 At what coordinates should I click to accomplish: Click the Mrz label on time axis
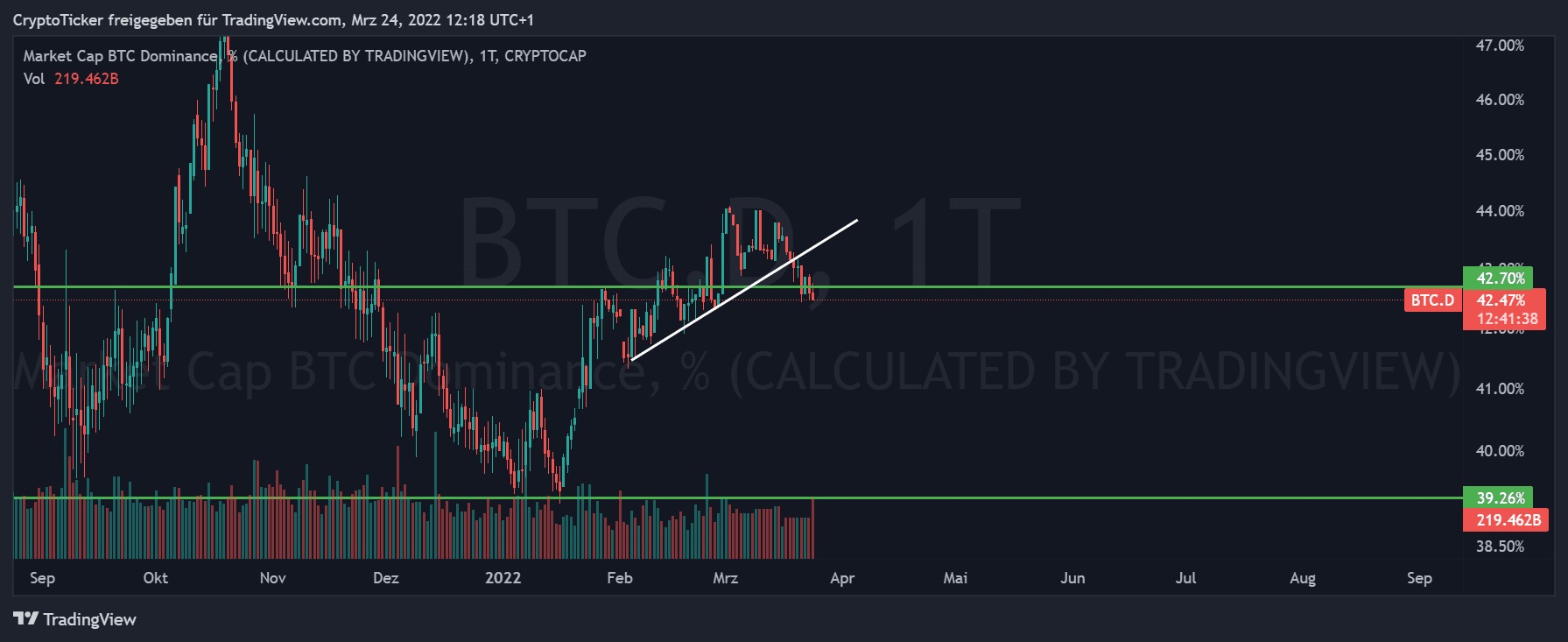tap(725, 578)
